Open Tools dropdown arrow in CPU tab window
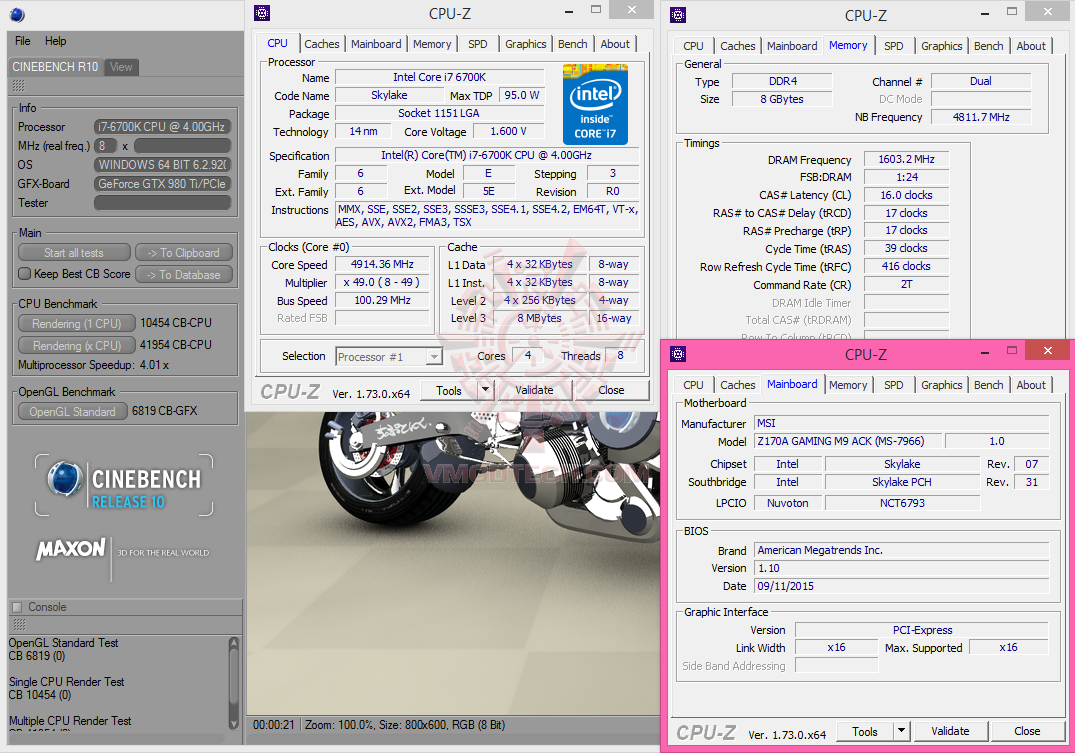1075x753 pixels. (x=485, y=390)
